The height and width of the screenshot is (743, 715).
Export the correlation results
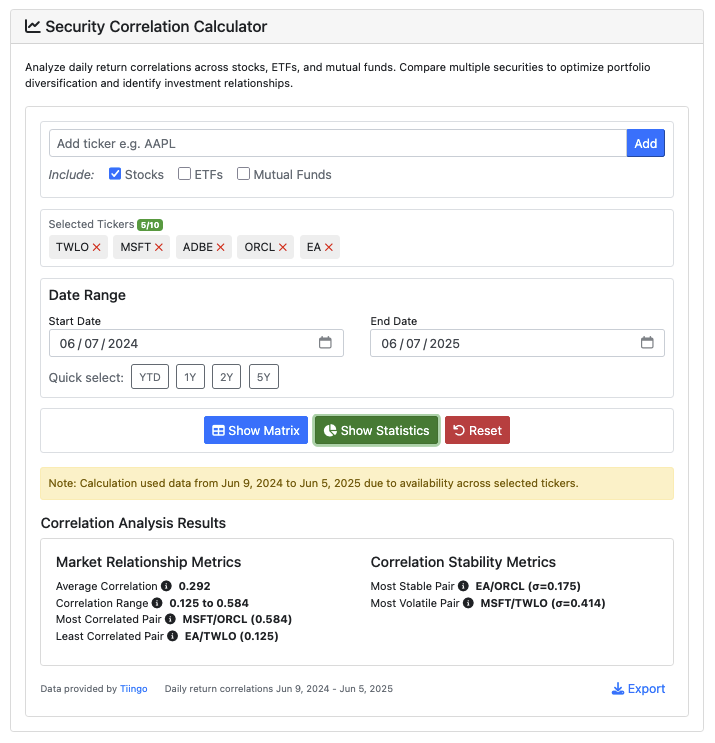pos(638,689)
